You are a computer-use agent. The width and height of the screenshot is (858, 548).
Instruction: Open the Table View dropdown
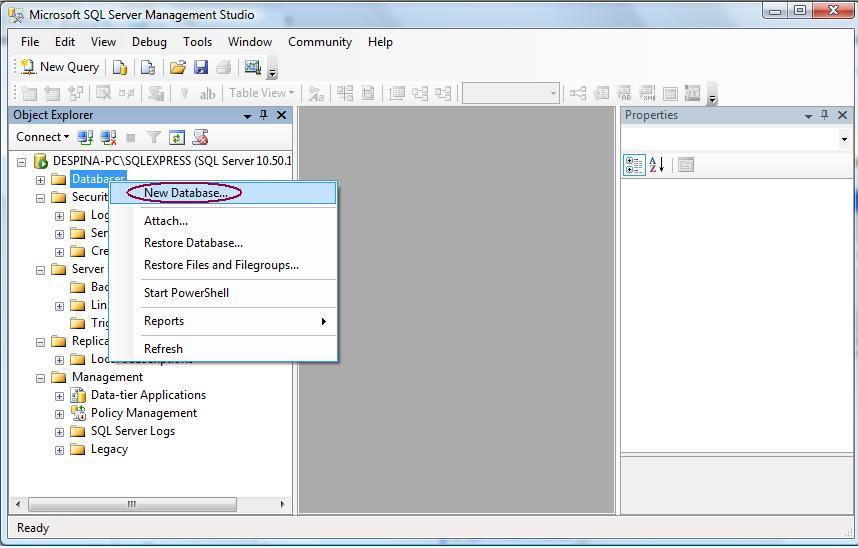click(261, 93)
